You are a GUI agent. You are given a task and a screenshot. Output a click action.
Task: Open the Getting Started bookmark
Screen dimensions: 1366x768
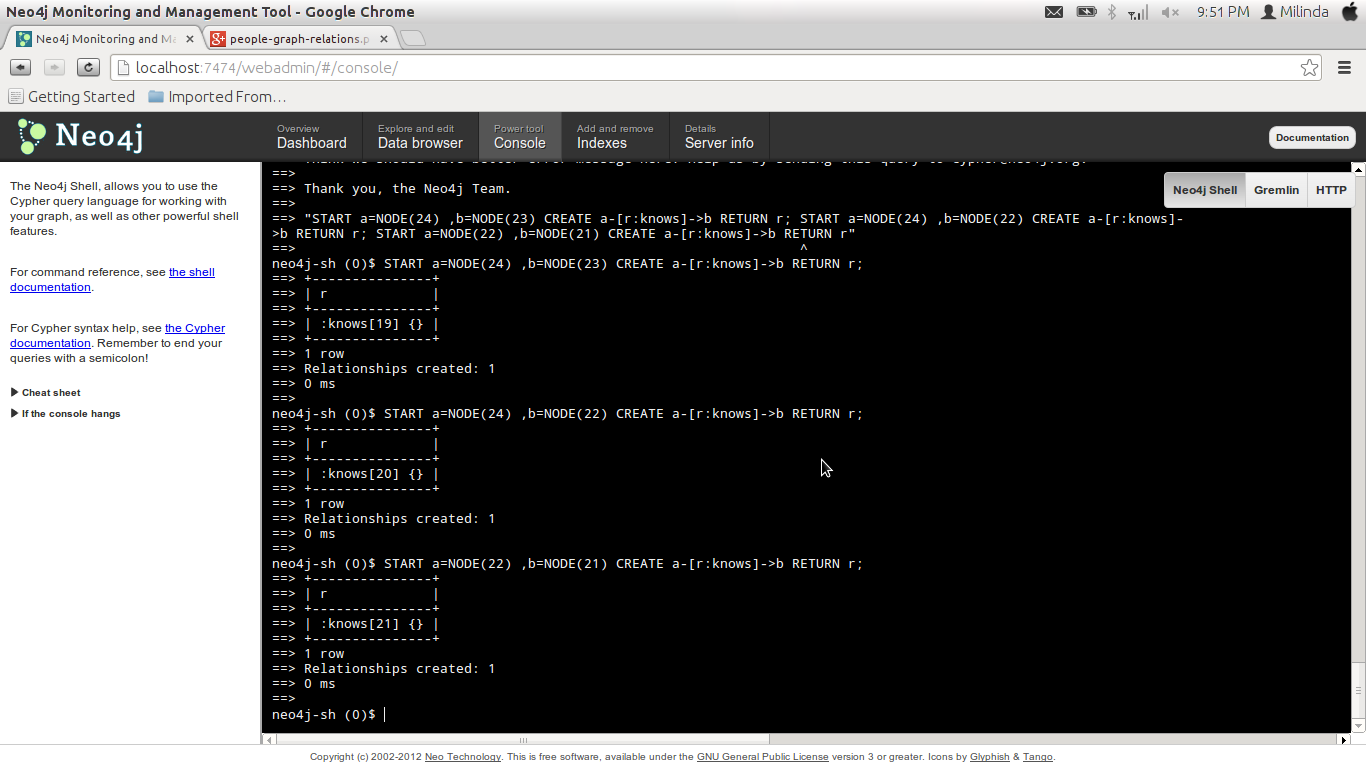pyautogui.click(x=71, y=97)
